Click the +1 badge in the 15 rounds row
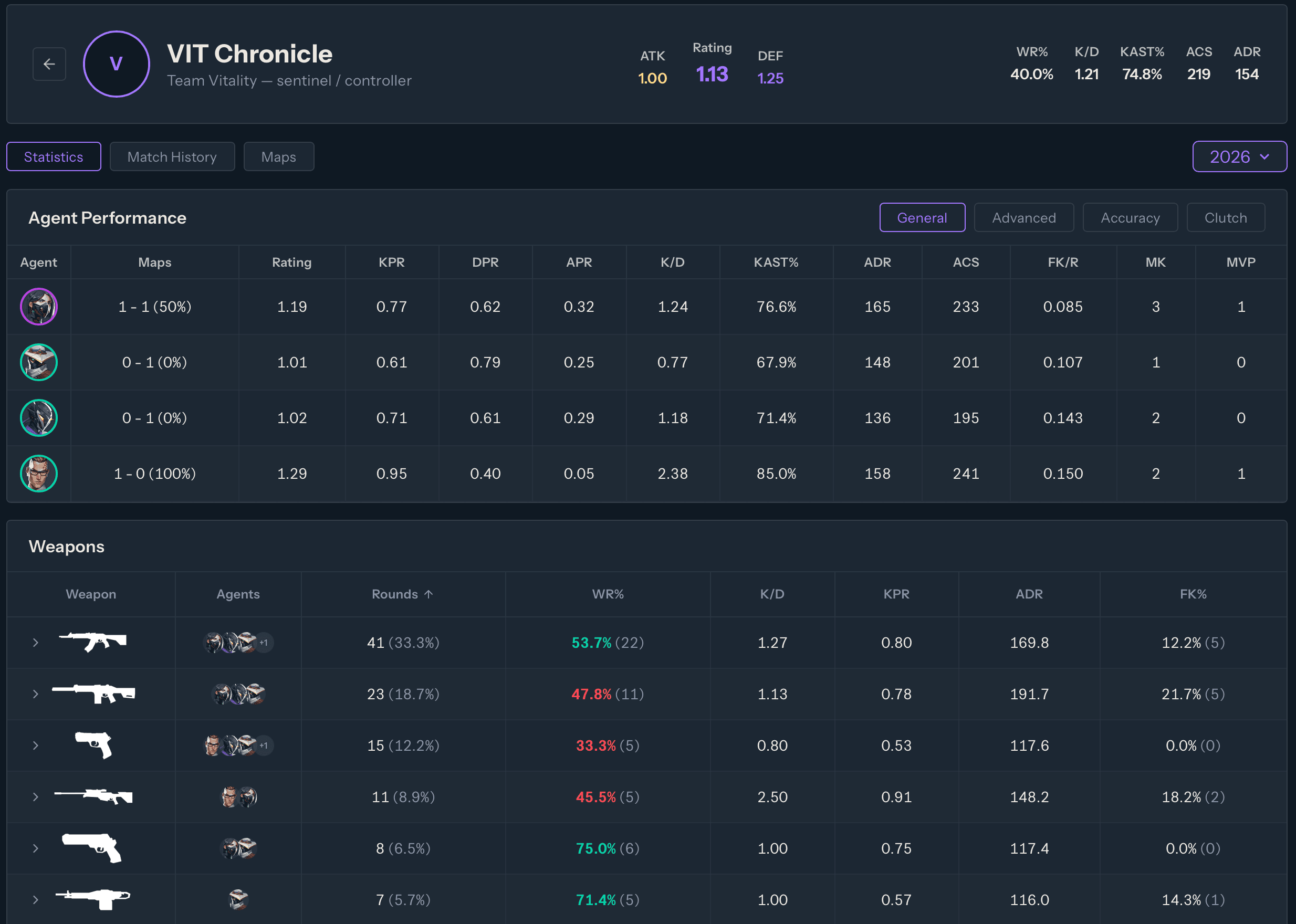1296x924 pixels. point(264,745)
